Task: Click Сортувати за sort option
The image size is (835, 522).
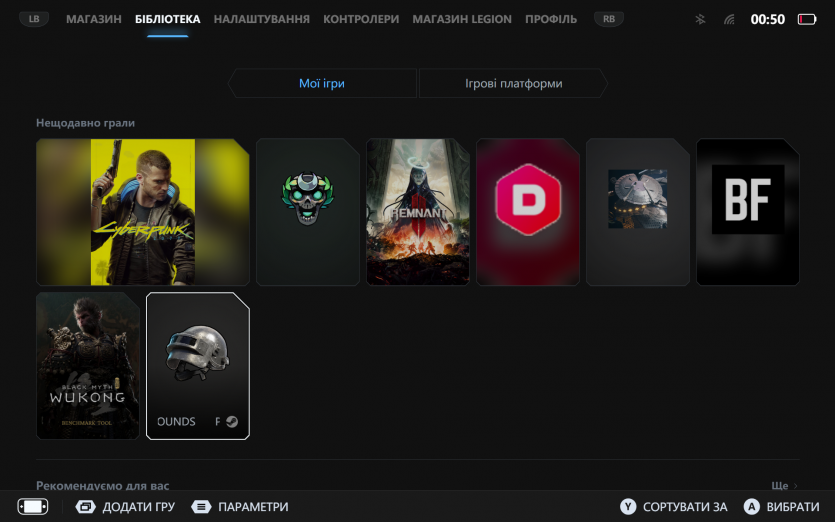Action: tap(674, 507)
